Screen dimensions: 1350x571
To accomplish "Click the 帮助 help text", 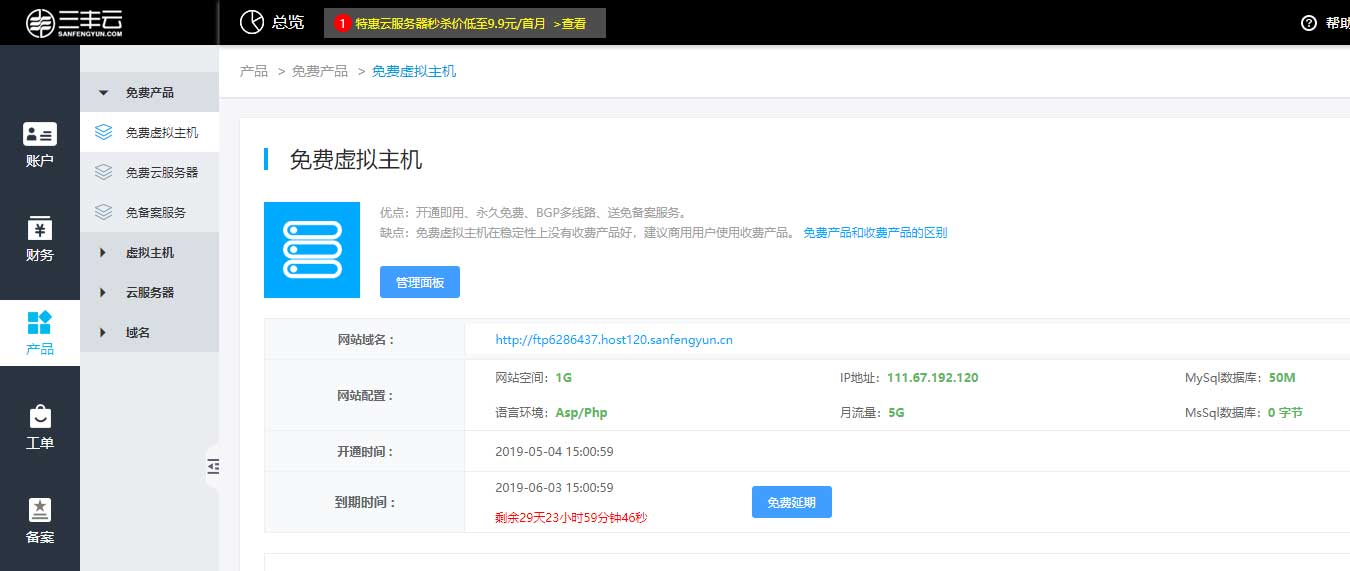I will coord(1338,23).
